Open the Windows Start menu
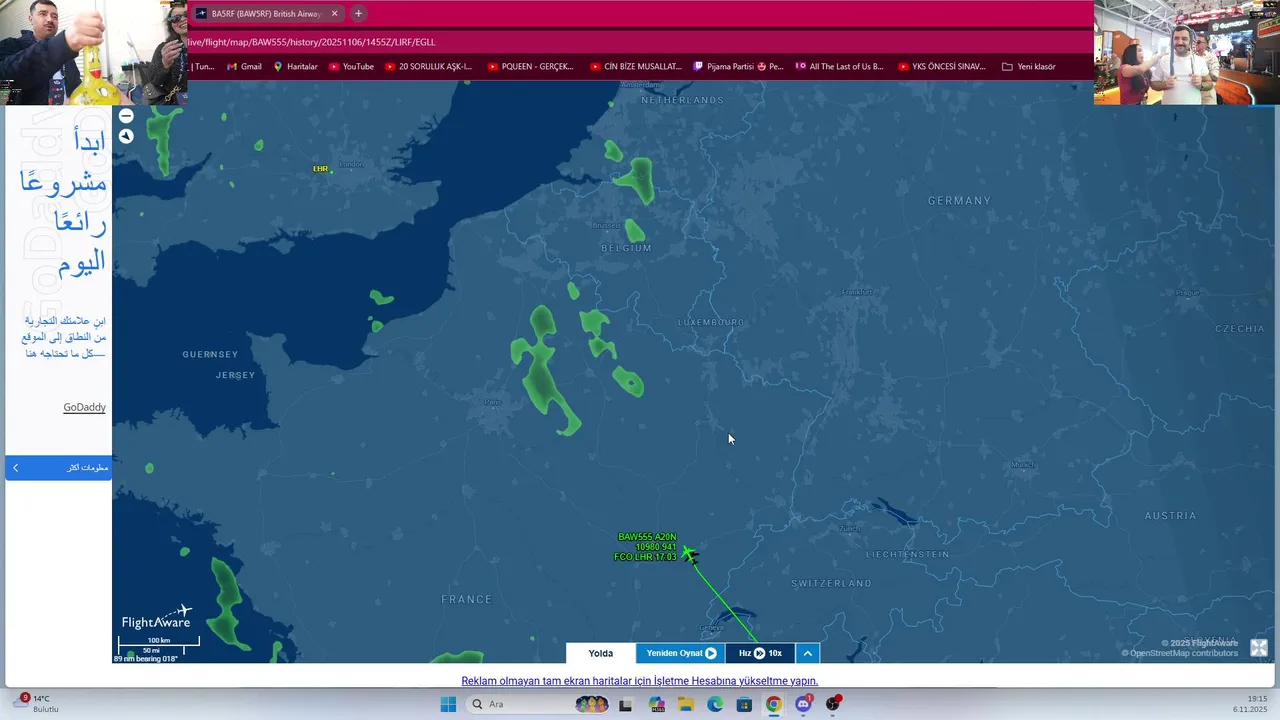 tap(448, 704)
